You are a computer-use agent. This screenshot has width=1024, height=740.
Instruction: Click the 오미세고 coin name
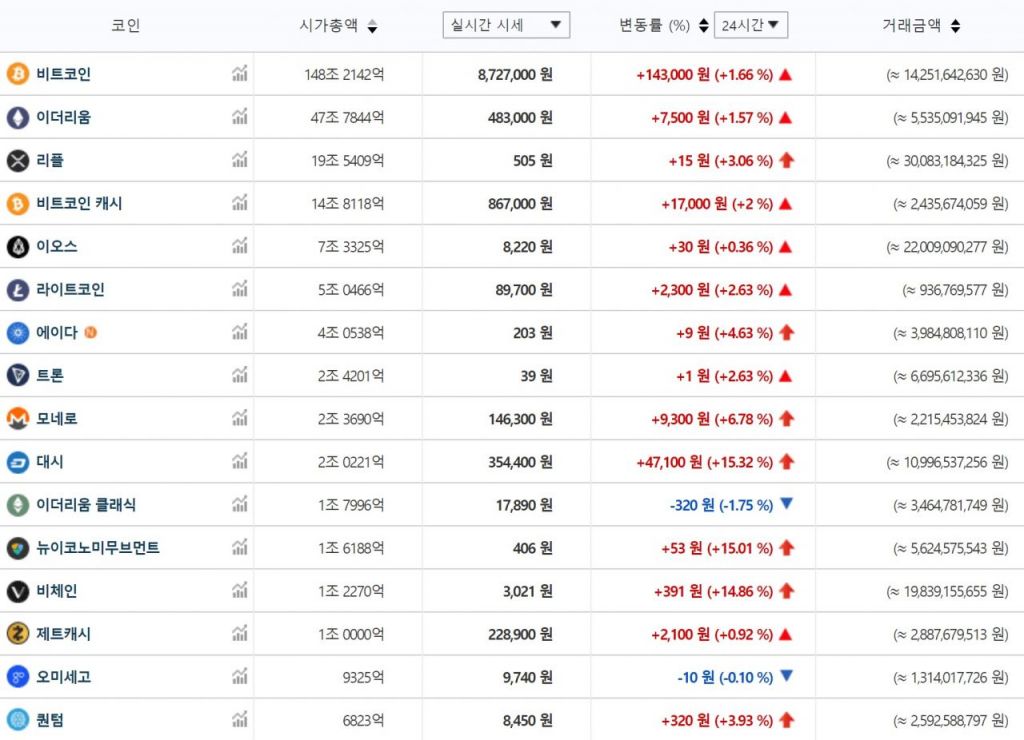tap(63, 677)
